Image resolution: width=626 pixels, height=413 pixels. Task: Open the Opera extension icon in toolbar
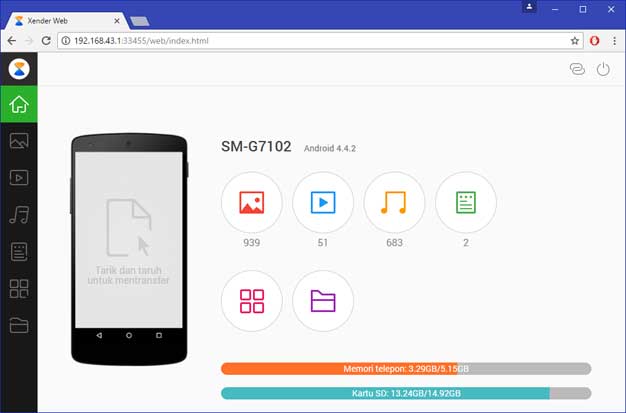click(594, 41)
